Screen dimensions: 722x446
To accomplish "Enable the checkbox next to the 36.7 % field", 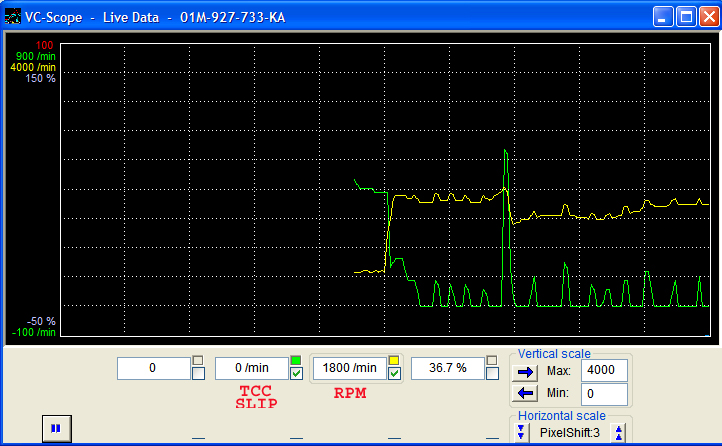I will pyautogui.click(x=491, y=374).
